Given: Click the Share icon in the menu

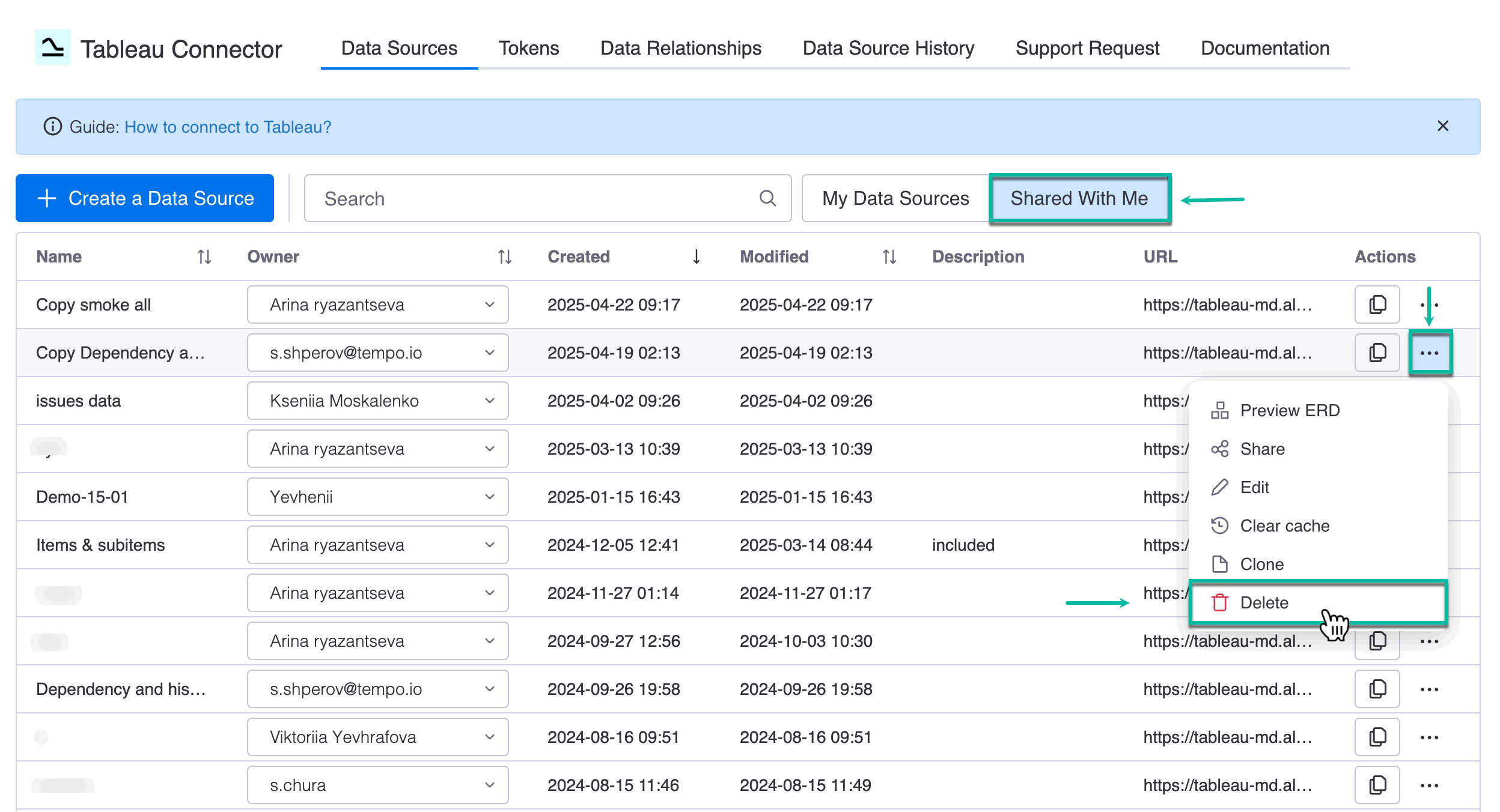Looking at the screenshot, I should (1220, 449).
